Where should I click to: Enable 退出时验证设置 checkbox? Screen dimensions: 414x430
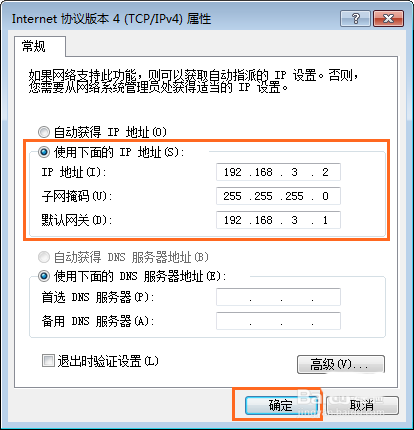[48, 361]
